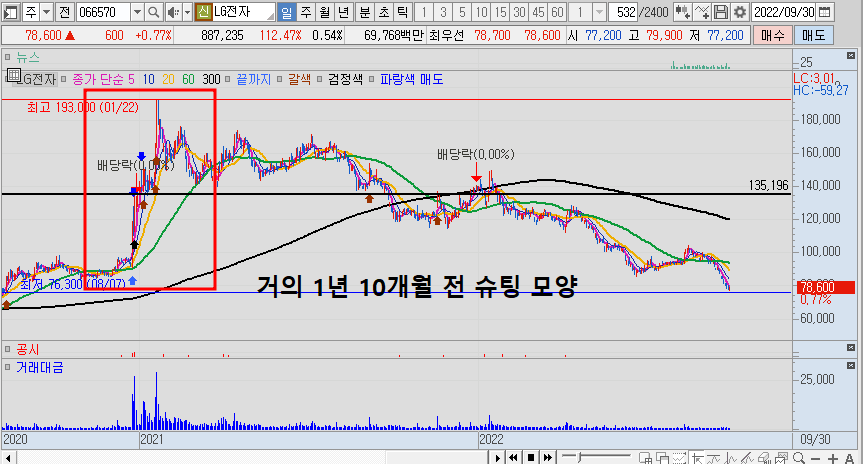The image size is (863, 464).
Task: Switch to 틱 tick chart
Action: click(402, 12)
